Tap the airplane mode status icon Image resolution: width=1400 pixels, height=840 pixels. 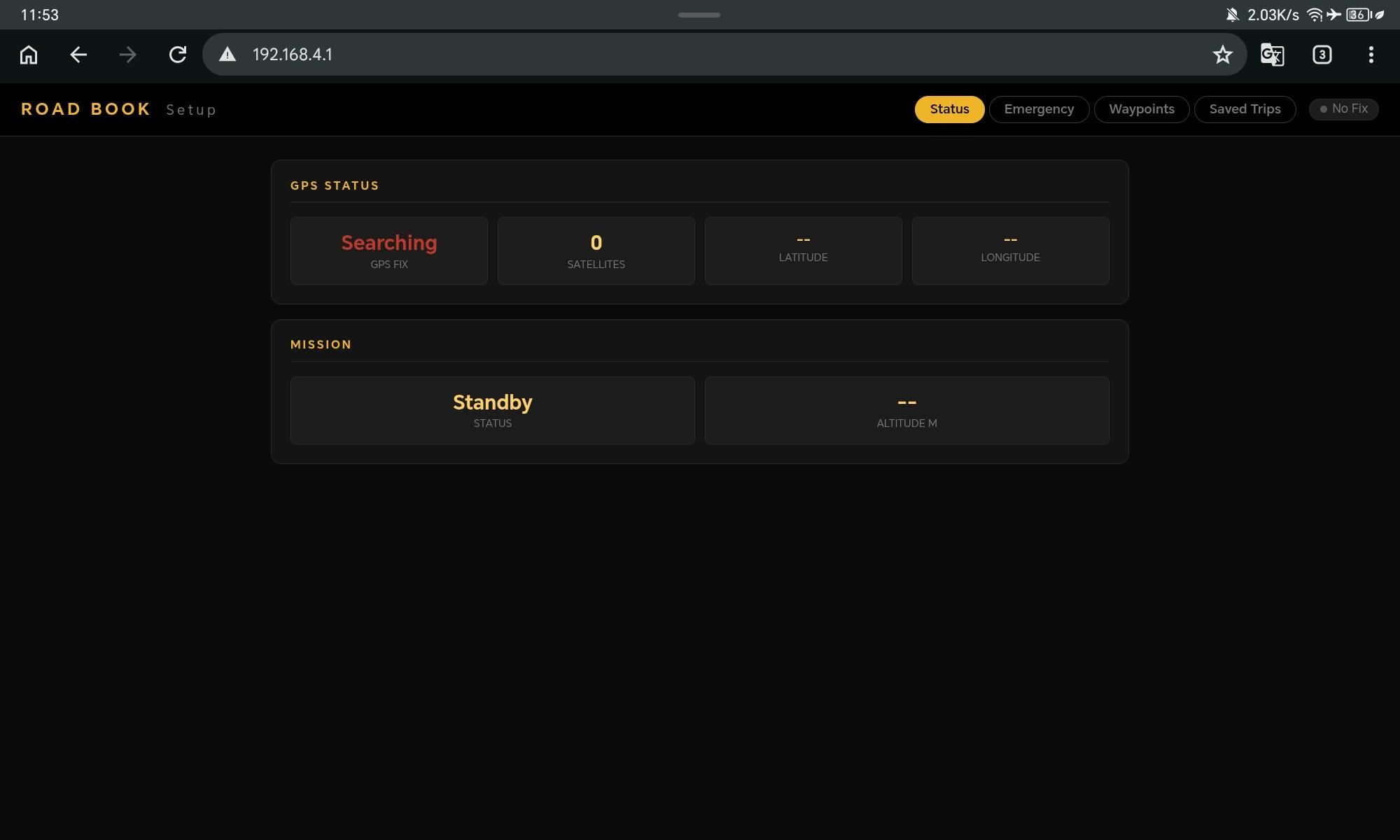(1334, 15)
